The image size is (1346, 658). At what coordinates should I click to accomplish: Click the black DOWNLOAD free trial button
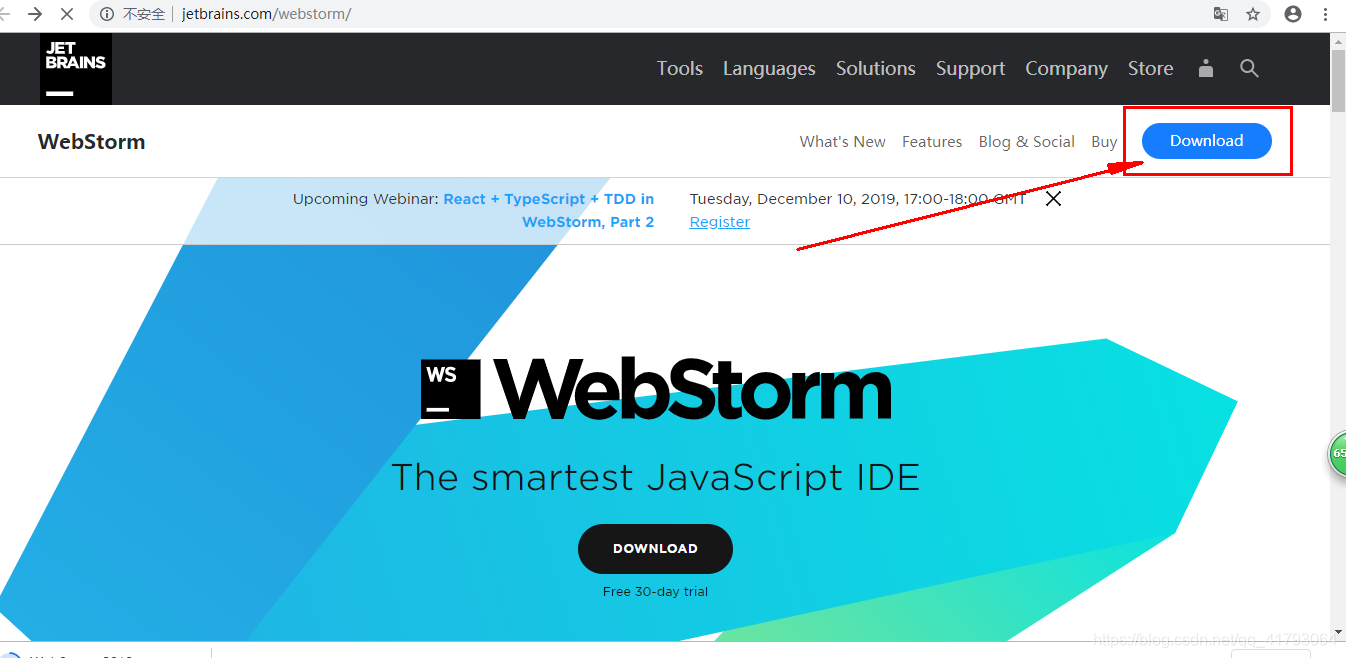(x=655, y=548)
